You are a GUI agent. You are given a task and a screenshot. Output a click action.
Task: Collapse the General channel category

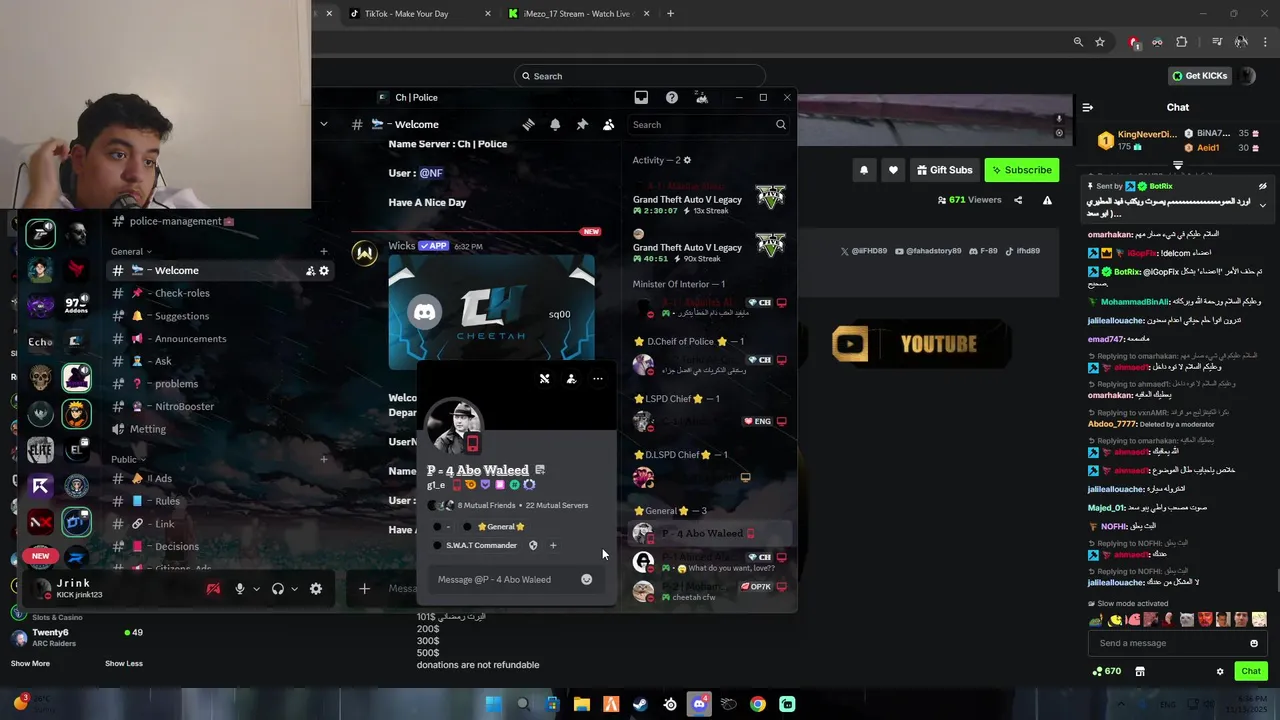(x=131, y=251)
